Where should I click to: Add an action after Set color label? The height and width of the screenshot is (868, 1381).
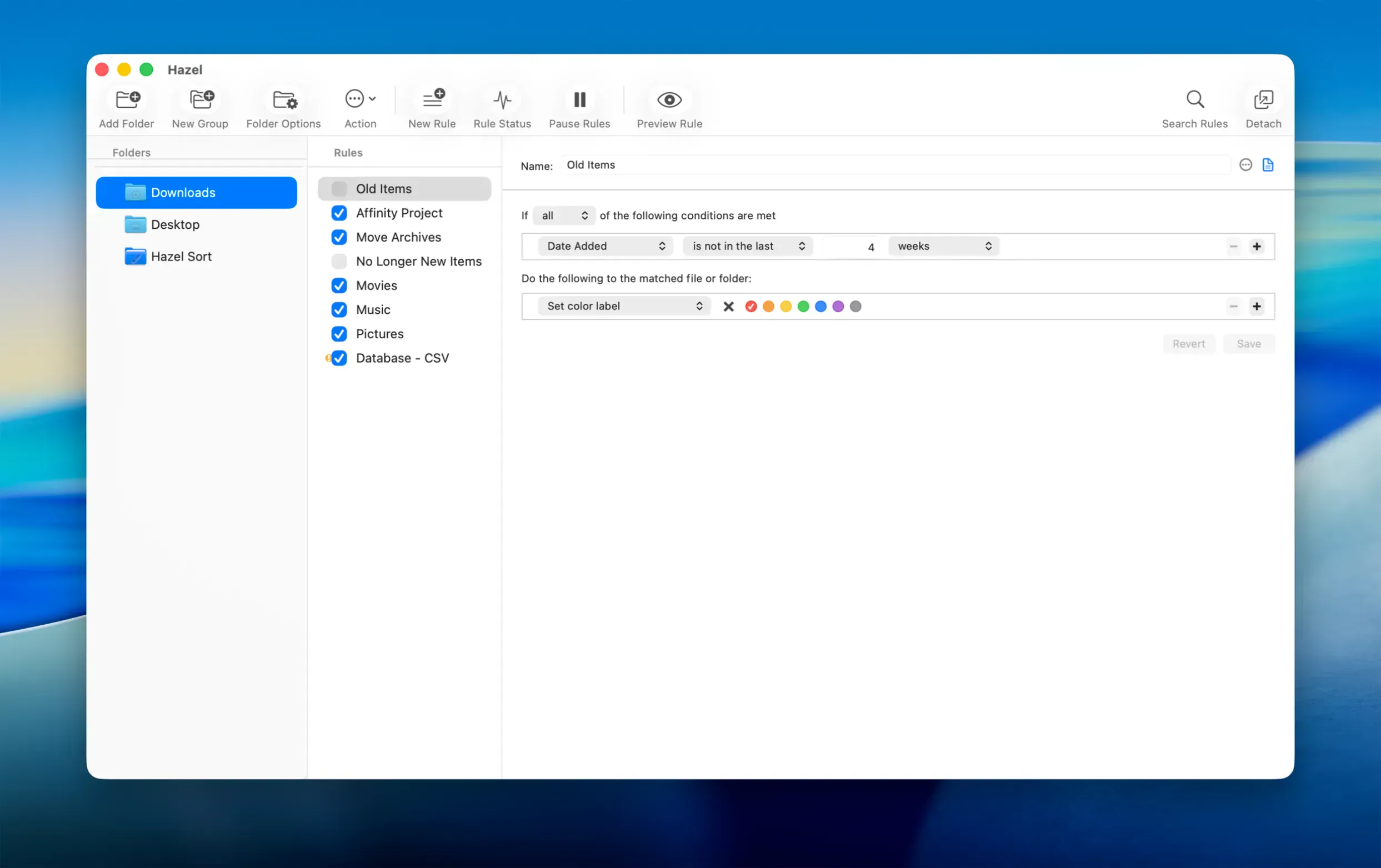pyautogui.click(x=1257, y=307)
